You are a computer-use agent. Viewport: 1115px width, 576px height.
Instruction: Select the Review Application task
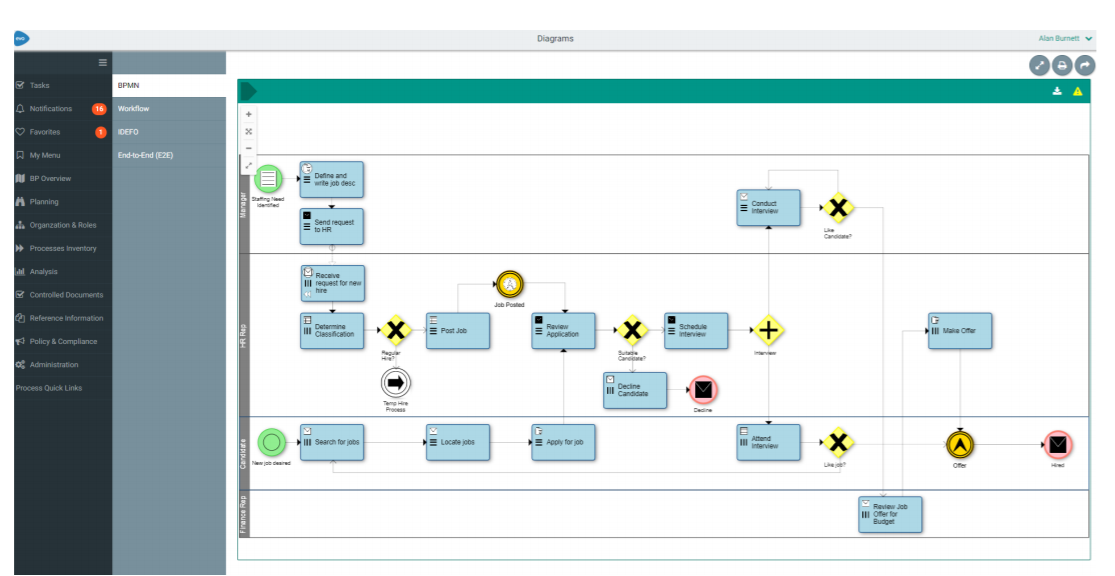(x=563, y=331)
